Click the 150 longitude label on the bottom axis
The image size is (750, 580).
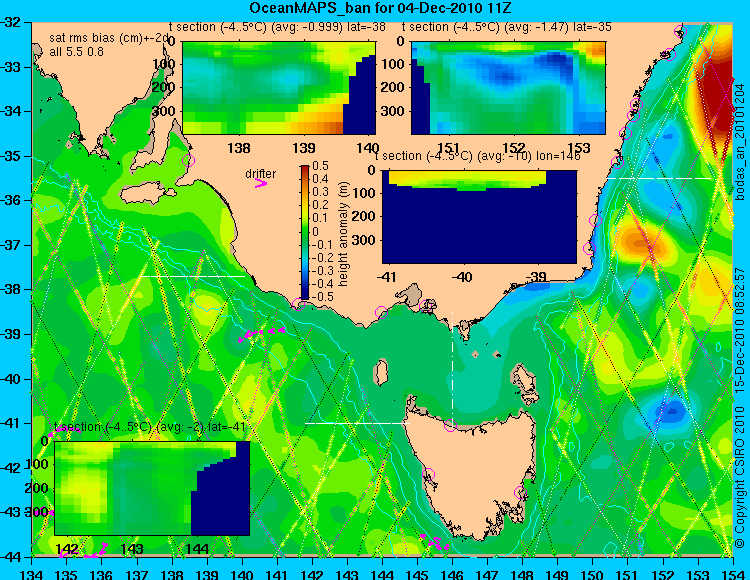593,574
